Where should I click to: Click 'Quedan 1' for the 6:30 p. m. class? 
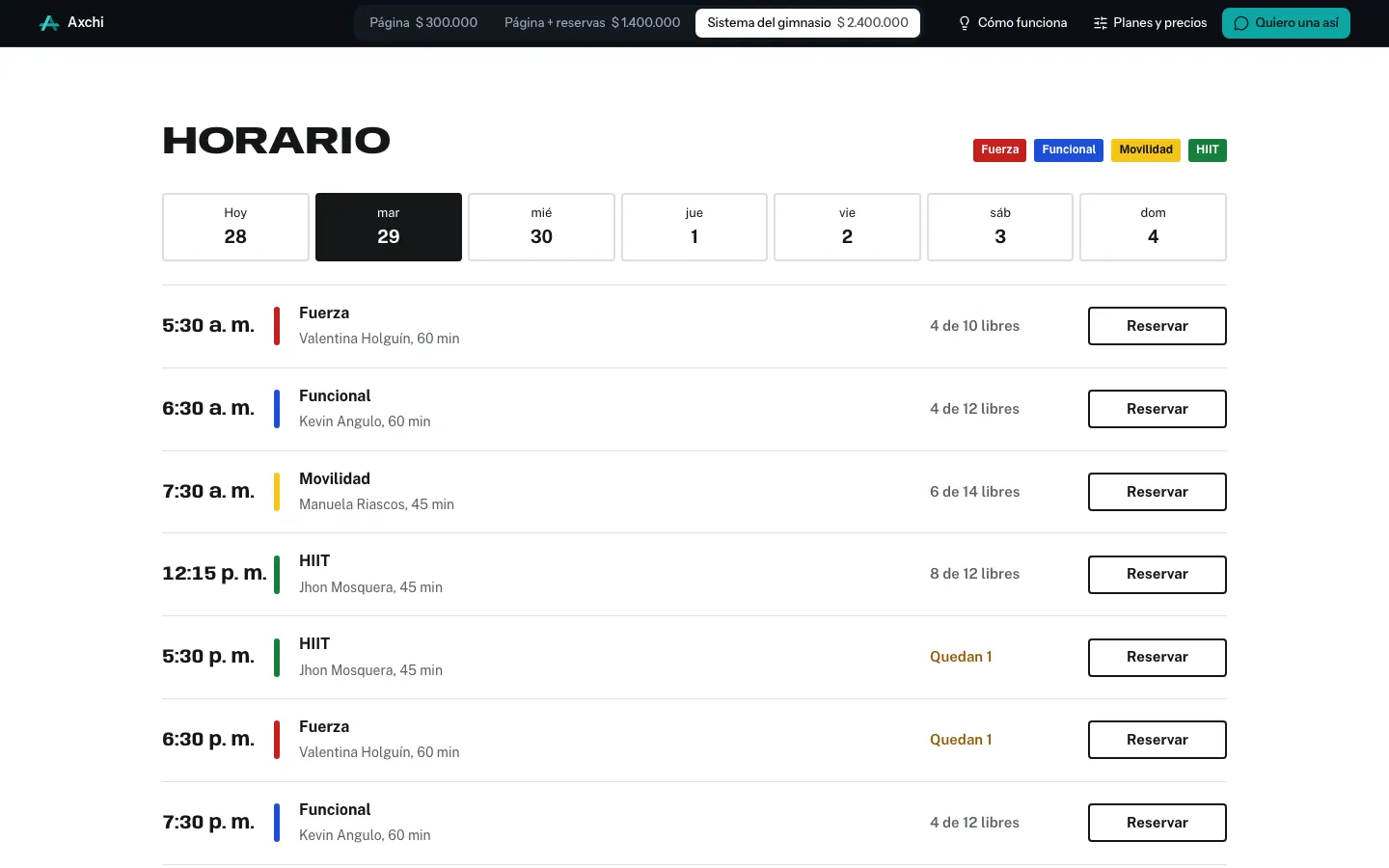(x=961, y=740)
